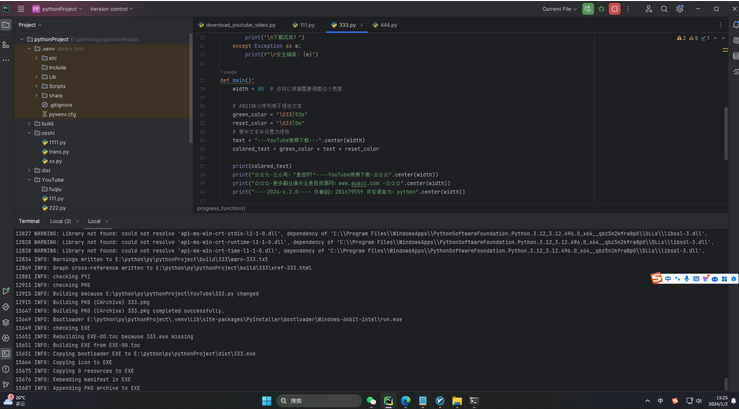Toggle the Project tool window folder icon

6,25
